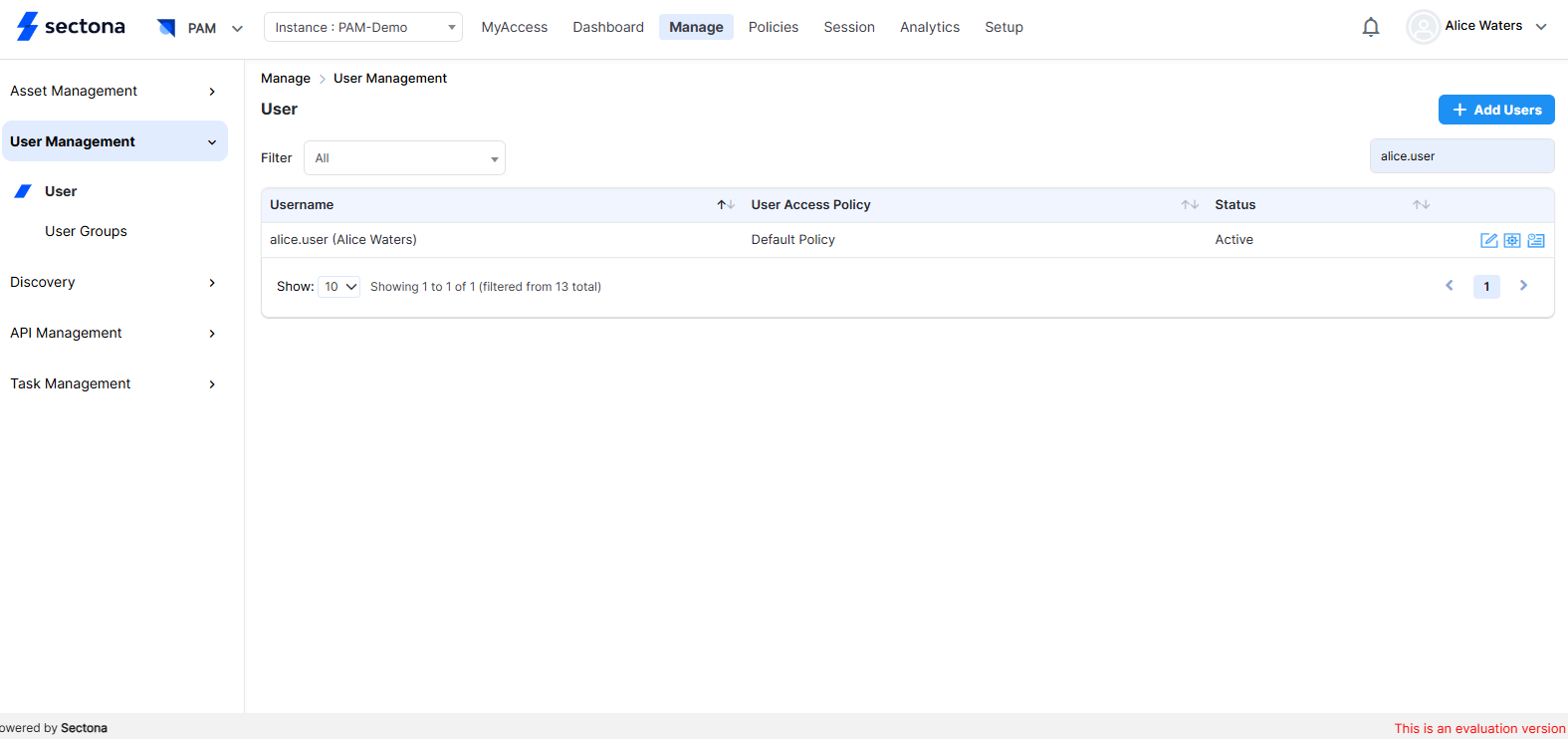Click the search field containing alice.user
1568x739 pixels.
click(x=1460, y=156)
